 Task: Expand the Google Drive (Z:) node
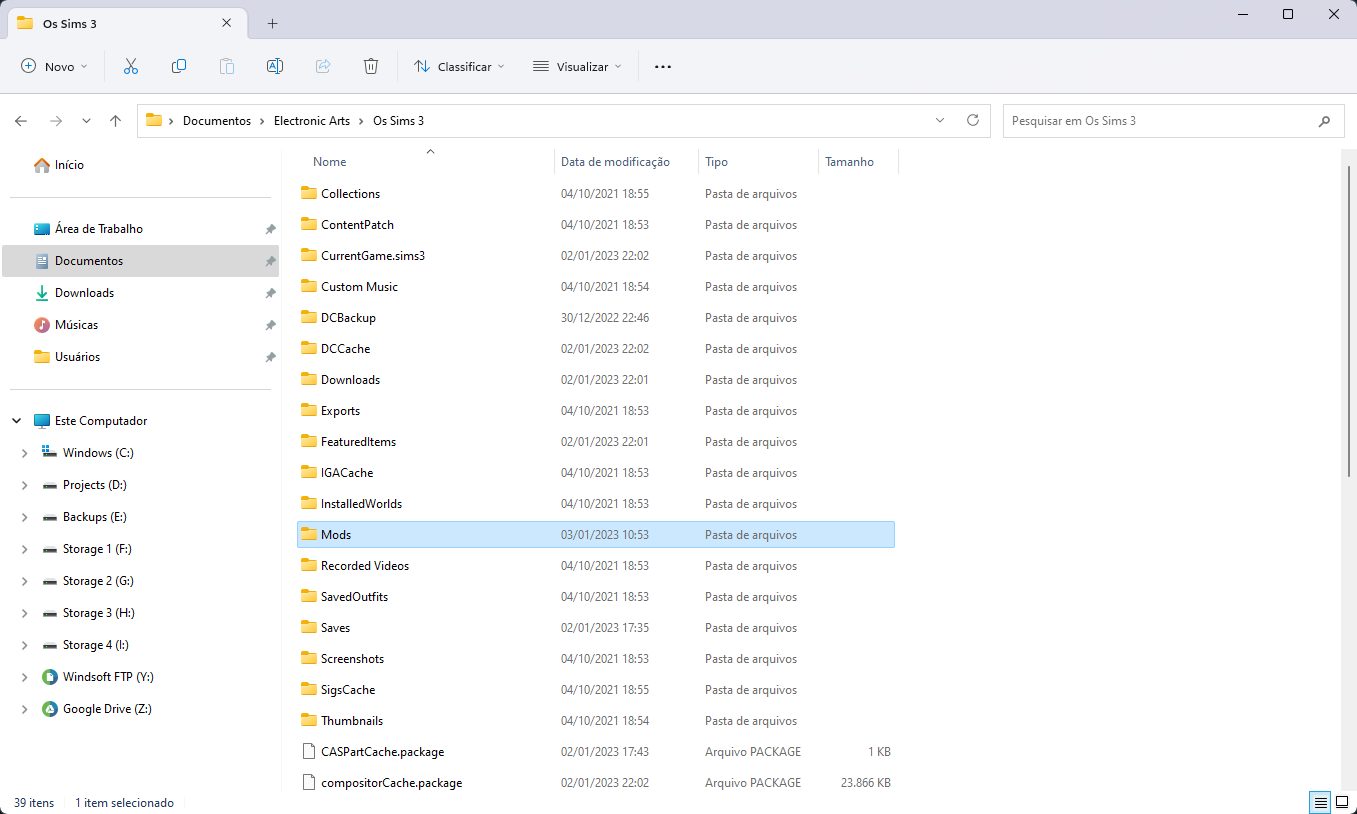coord(25,709)
